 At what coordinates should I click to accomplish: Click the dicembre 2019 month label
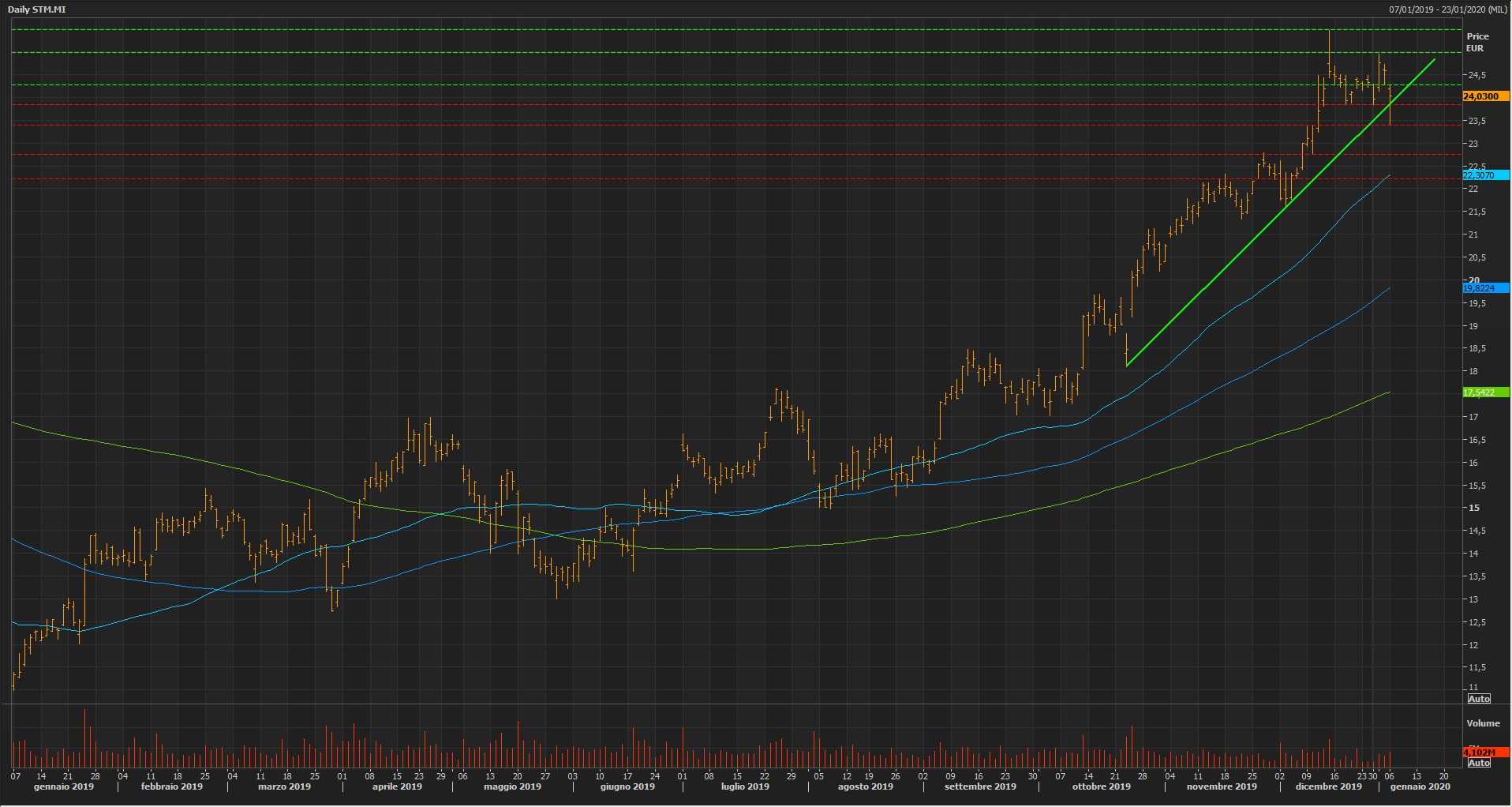1328,786
